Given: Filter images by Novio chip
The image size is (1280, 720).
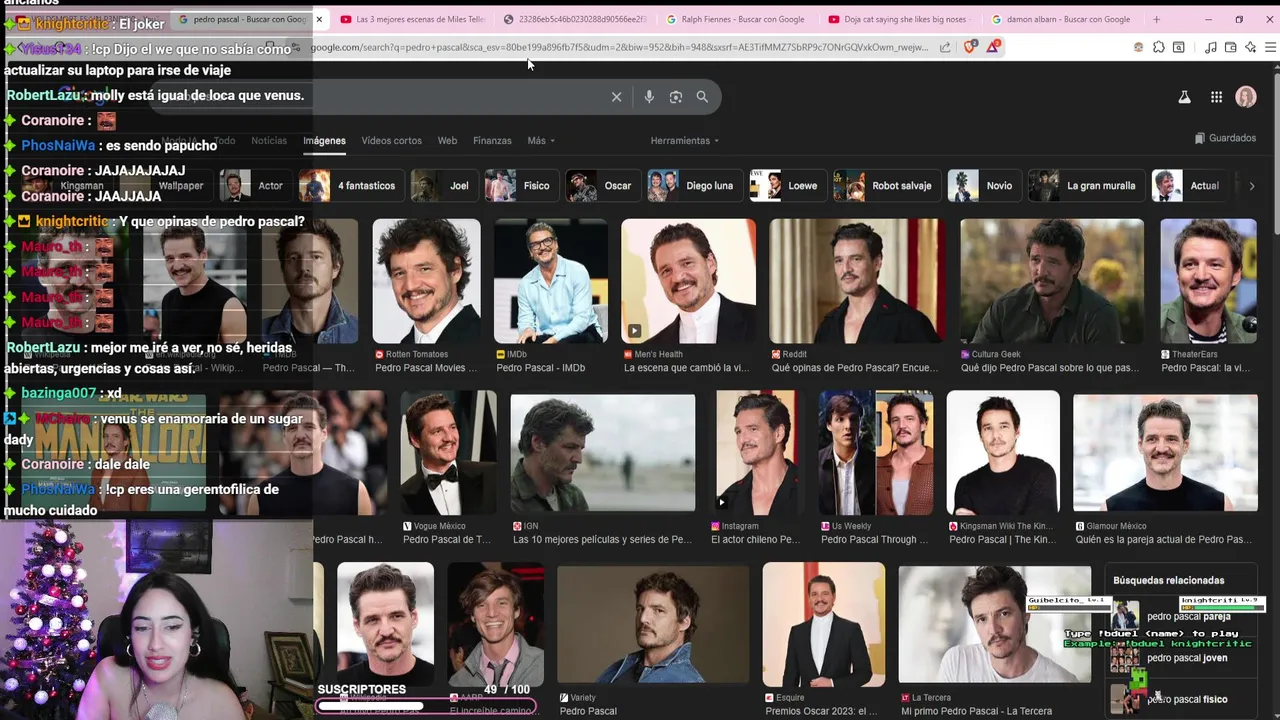Looking at the screenshot, I should pyautogui.click(x=982, y=186).
